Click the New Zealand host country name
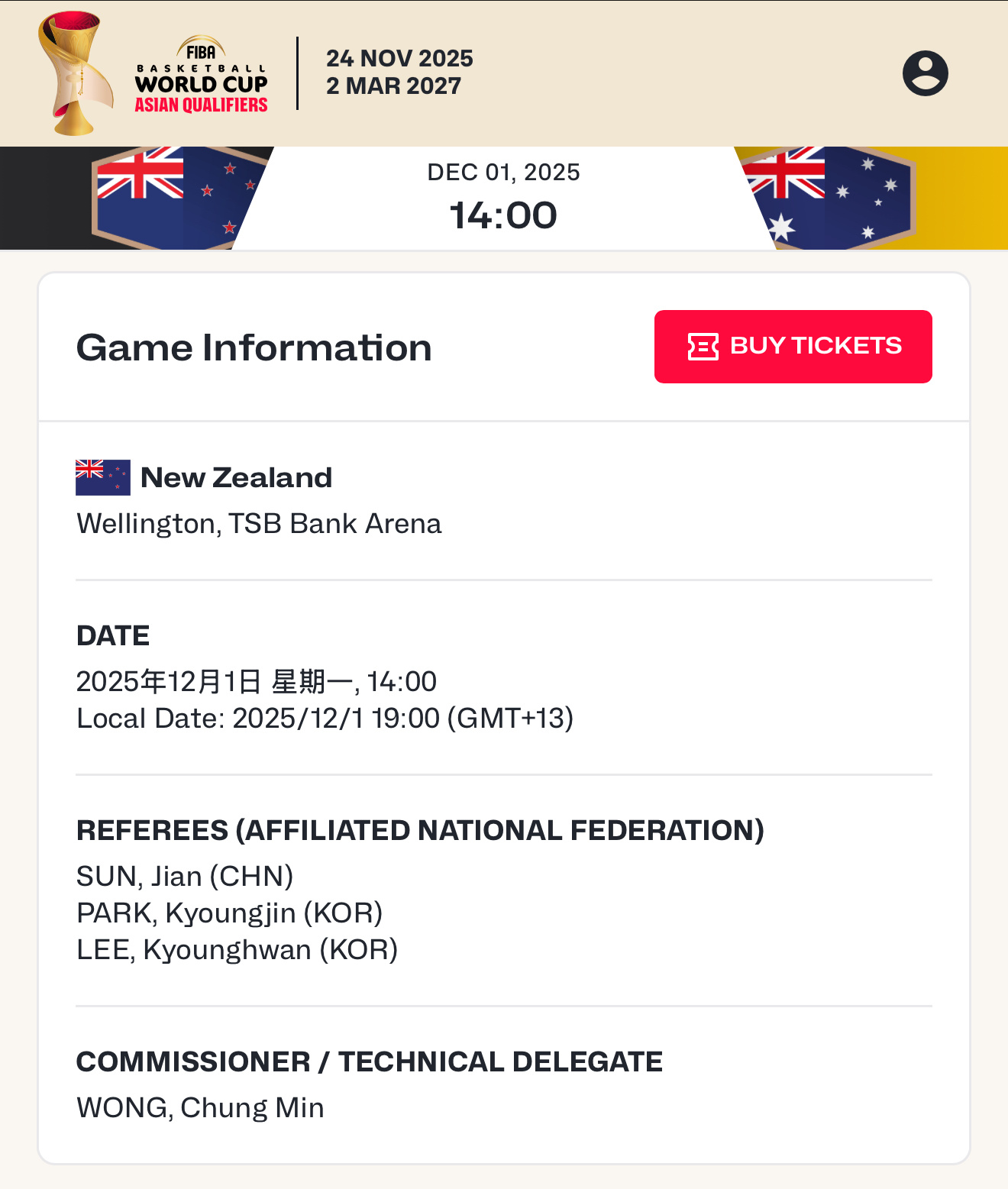1008x1189 pixels. pos(237,477)
